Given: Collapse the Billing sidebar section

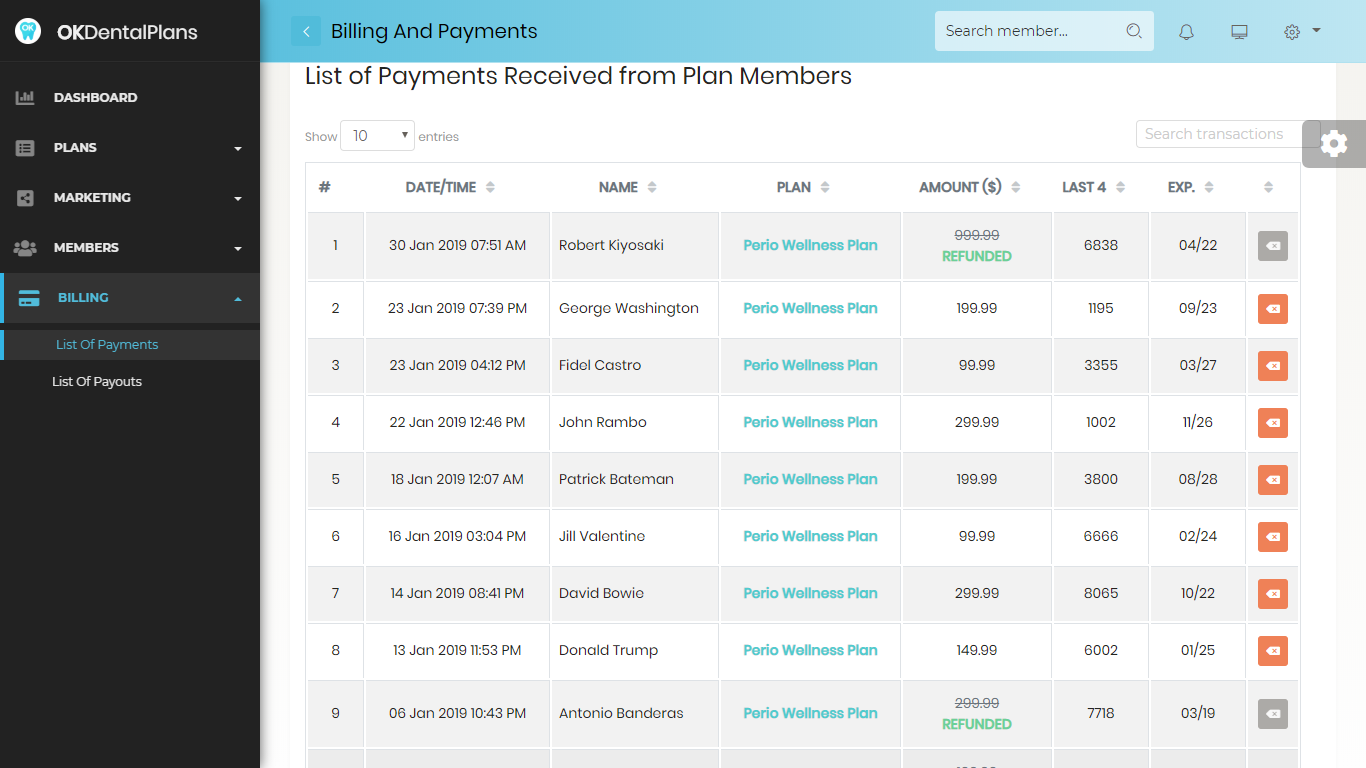Looking at the screenshot, I should coord(130,298).
